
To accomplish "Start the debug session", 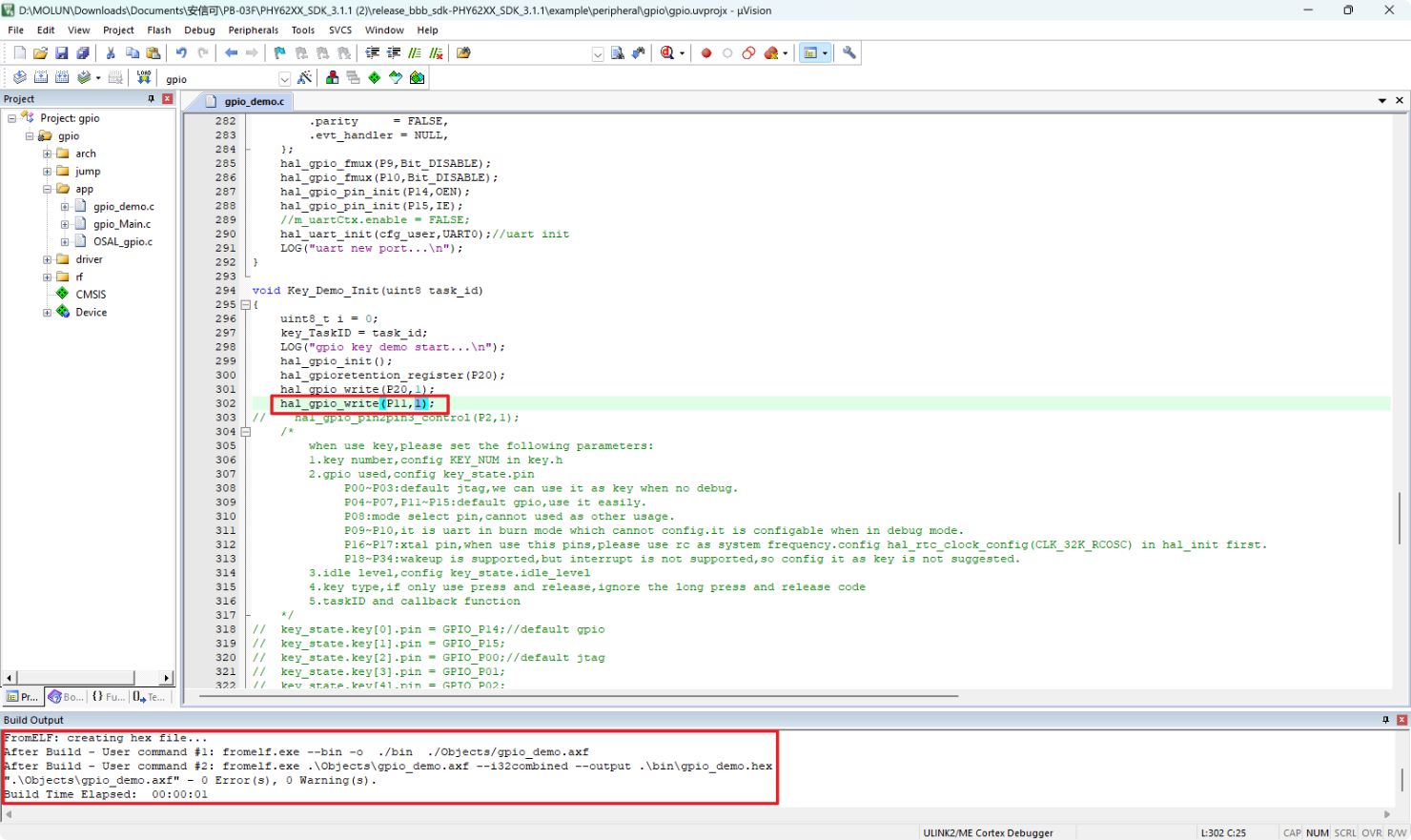I will 667,53.
